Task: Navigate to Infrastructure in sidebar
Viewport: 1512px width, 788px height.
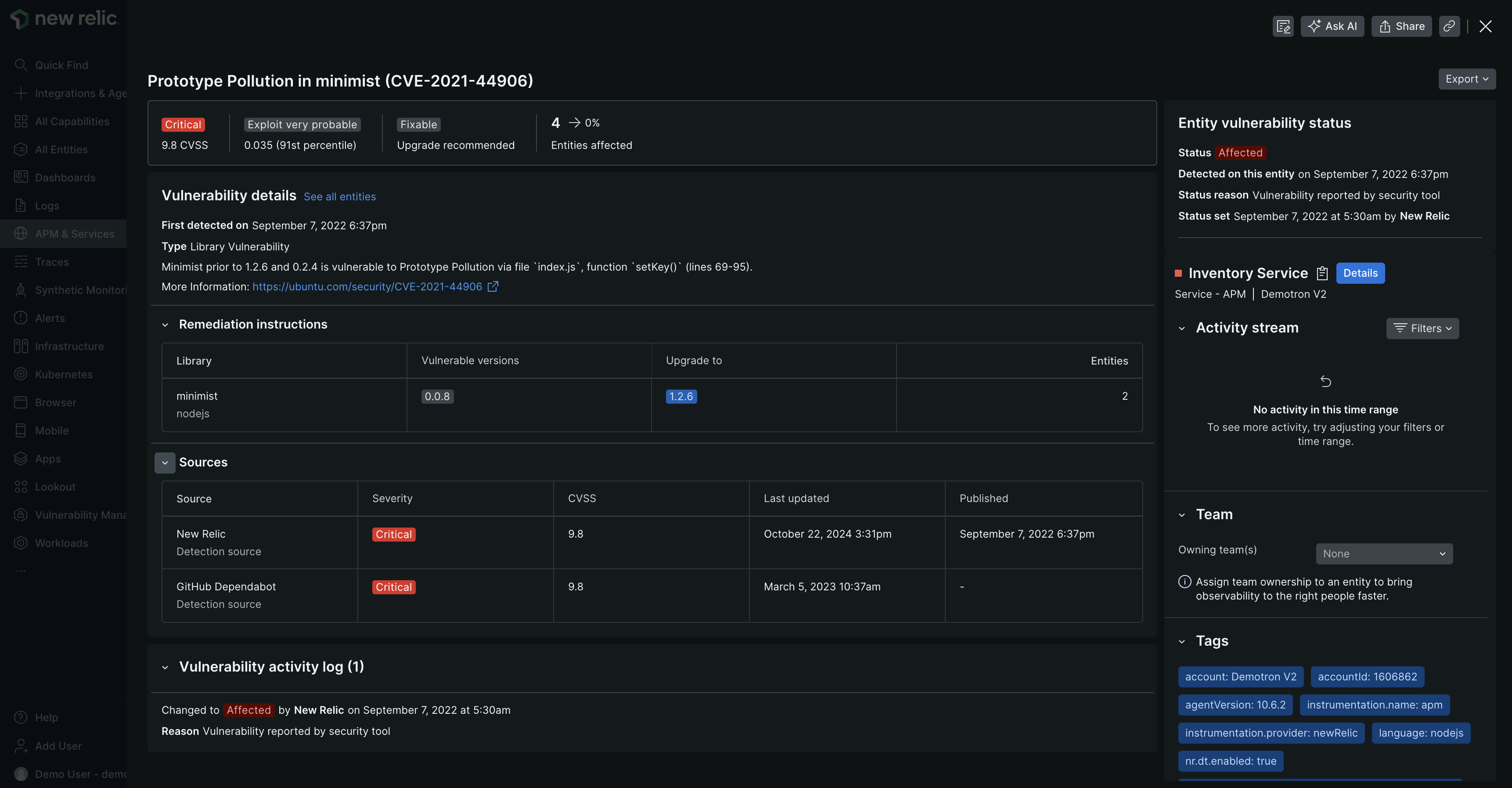Action: coord(63,347)
